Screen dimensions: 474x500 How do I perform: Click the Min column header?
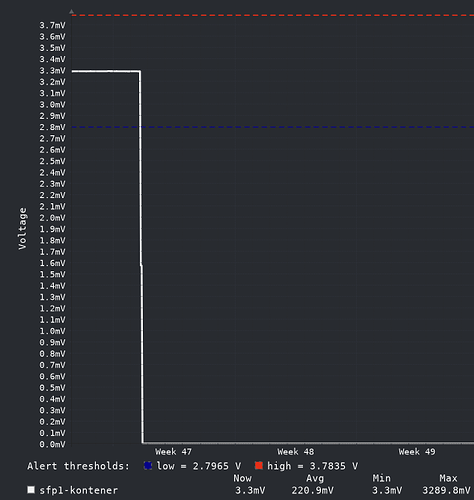pos(381,478)
